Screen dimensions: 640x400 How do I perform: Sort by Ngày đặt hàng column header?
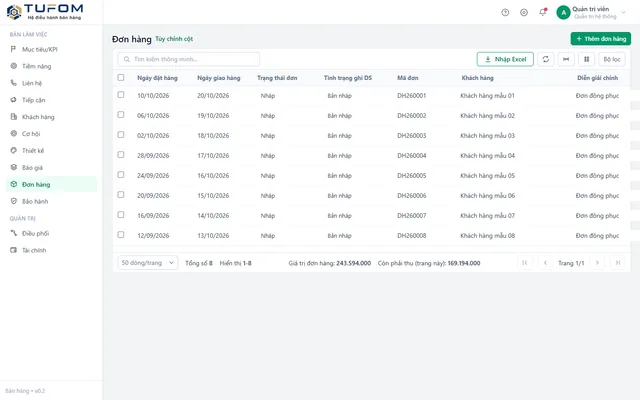(x=157, y=78)
